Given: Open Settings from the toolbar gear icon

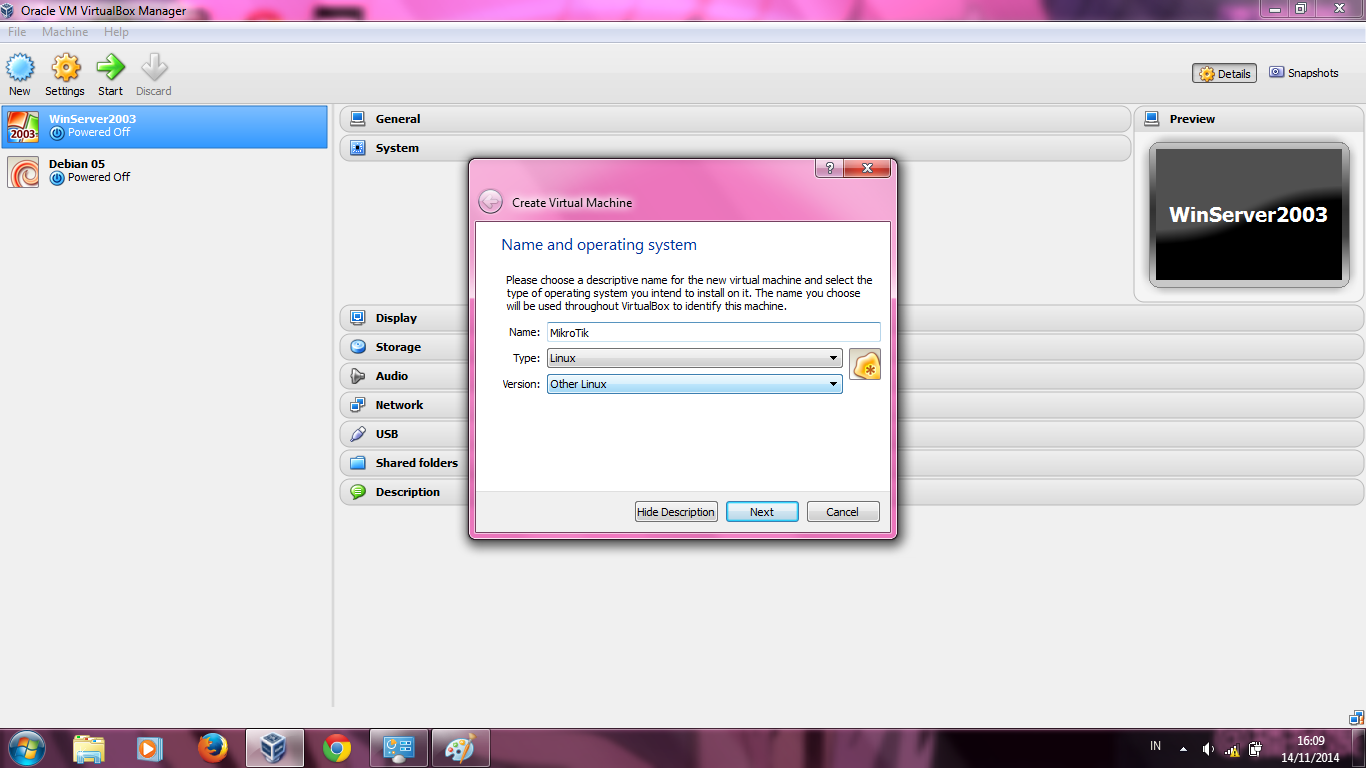Looking at the screenshot, I should [x=65, y=68].
